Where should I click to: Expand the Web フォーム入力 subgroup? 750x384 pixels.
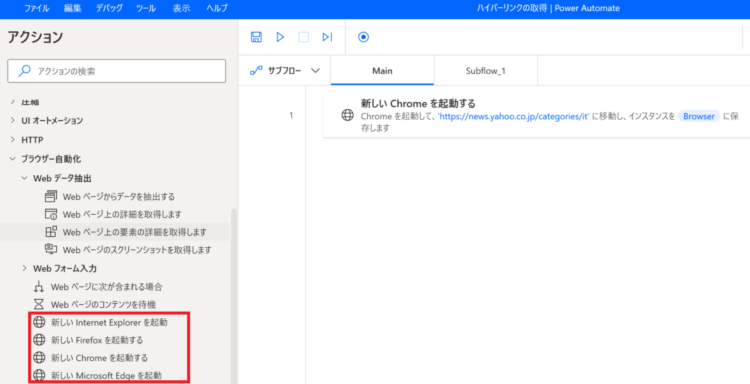(24, 268)
